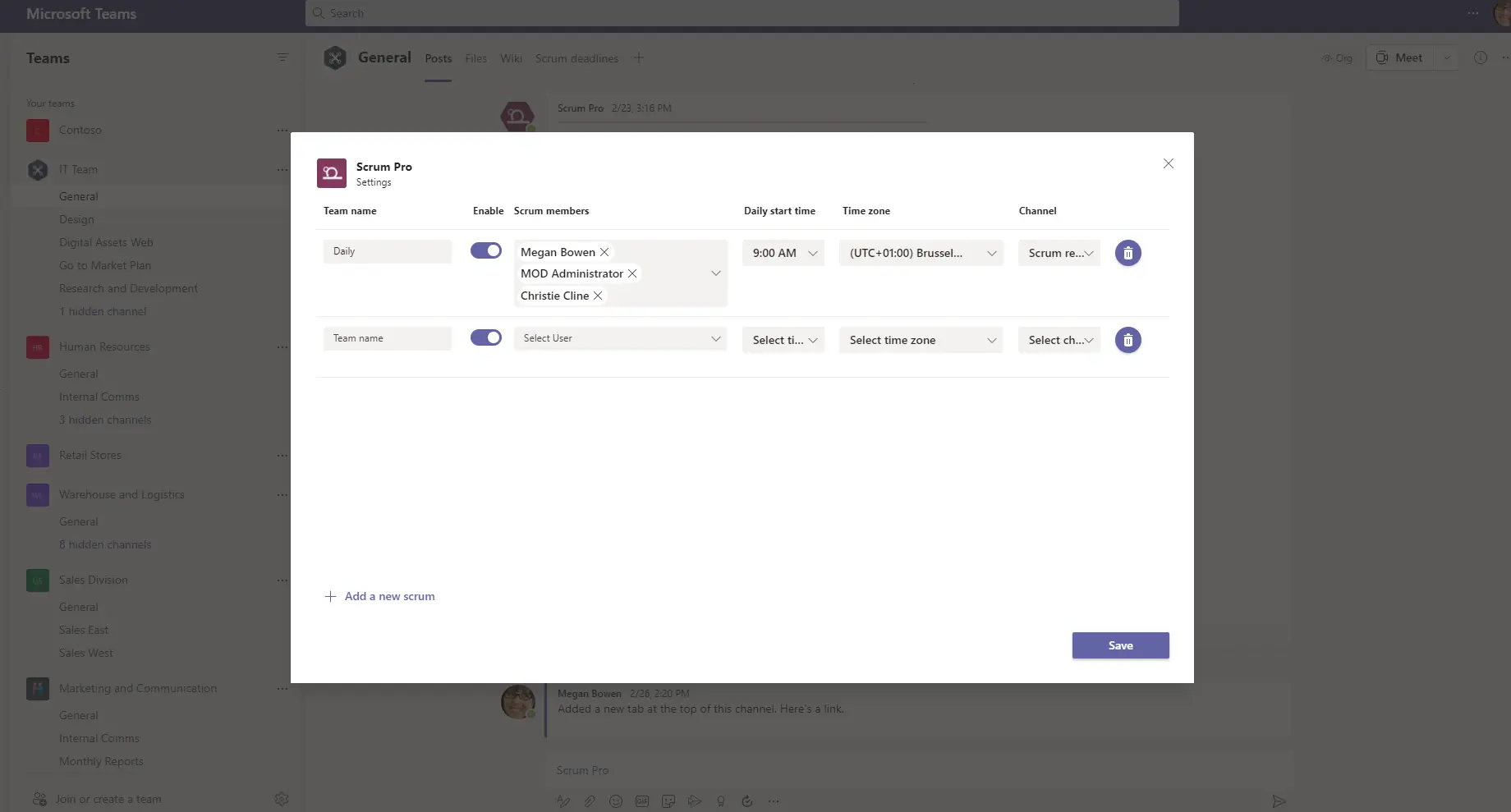Remove Christie Cline from scrum members
This screenshot has width=1511, height=812.
click(598, 296)
